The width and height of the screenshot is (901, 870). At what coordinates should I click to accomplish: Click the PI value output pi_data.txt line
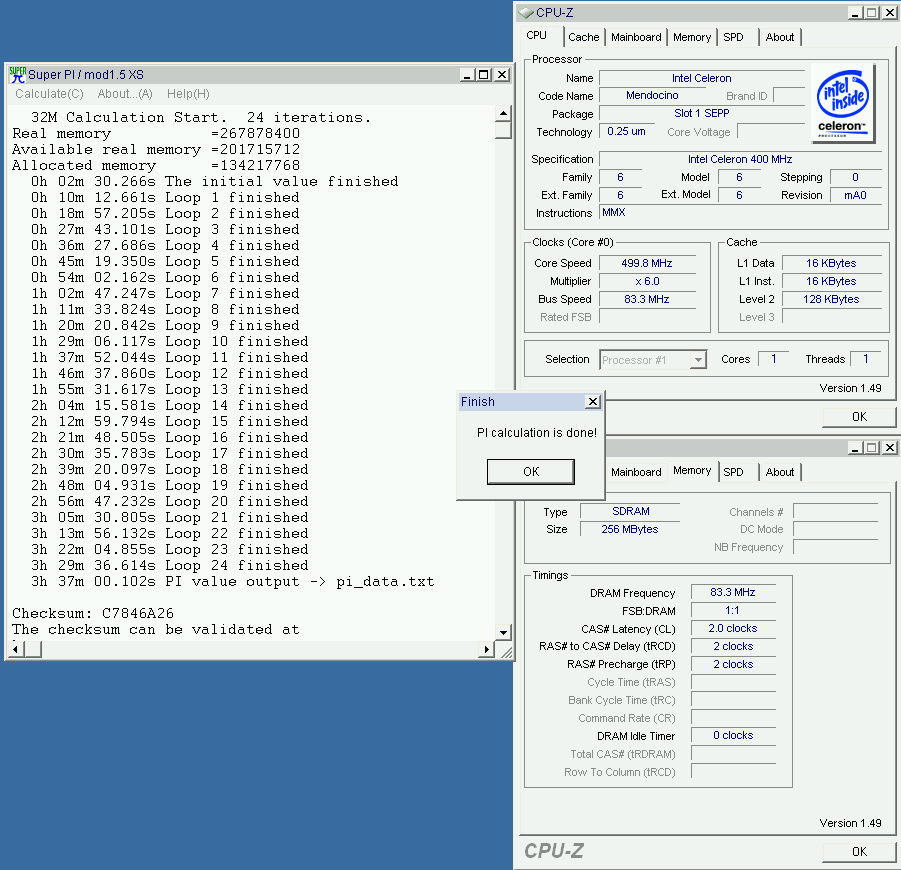[233, 582]
